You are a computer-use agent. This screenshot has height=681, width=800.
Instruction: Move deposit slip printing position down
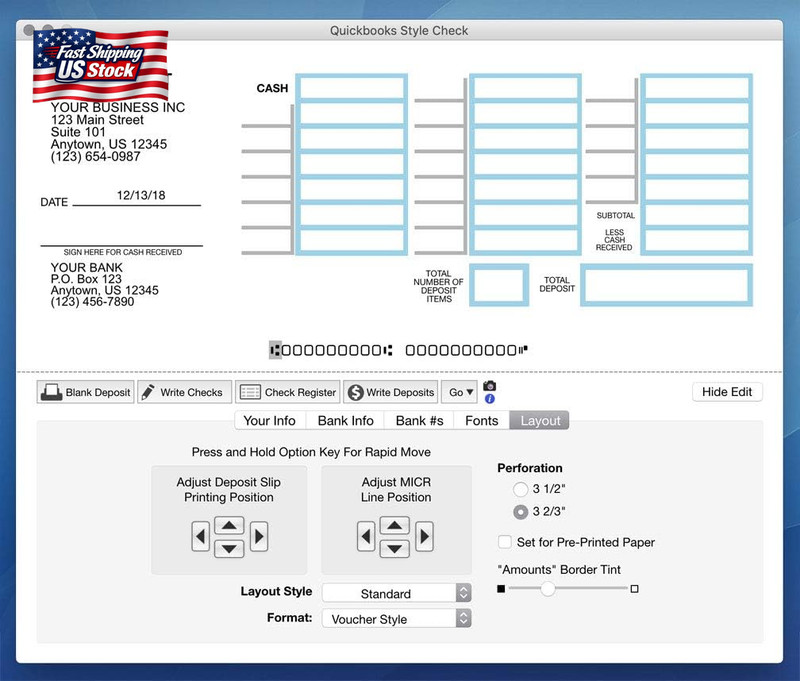click(229, 548)
